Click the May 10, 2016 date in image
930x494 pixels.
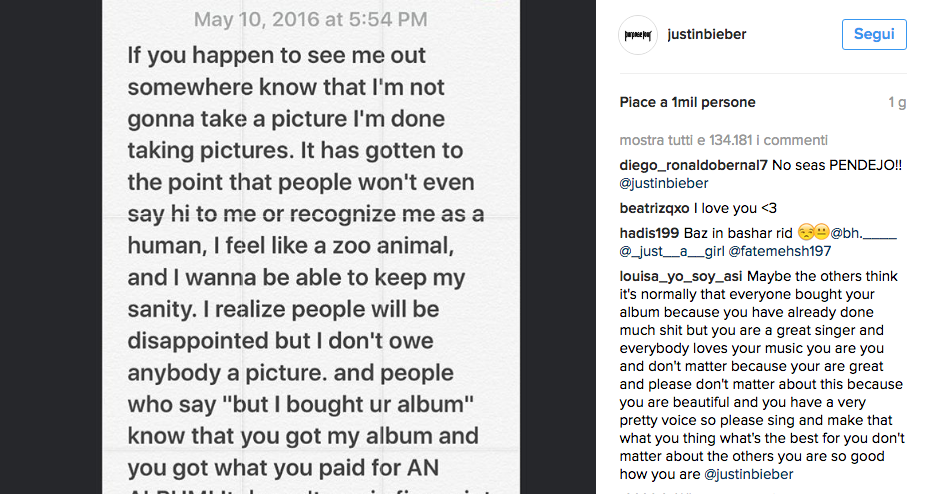tap(310, 19)
